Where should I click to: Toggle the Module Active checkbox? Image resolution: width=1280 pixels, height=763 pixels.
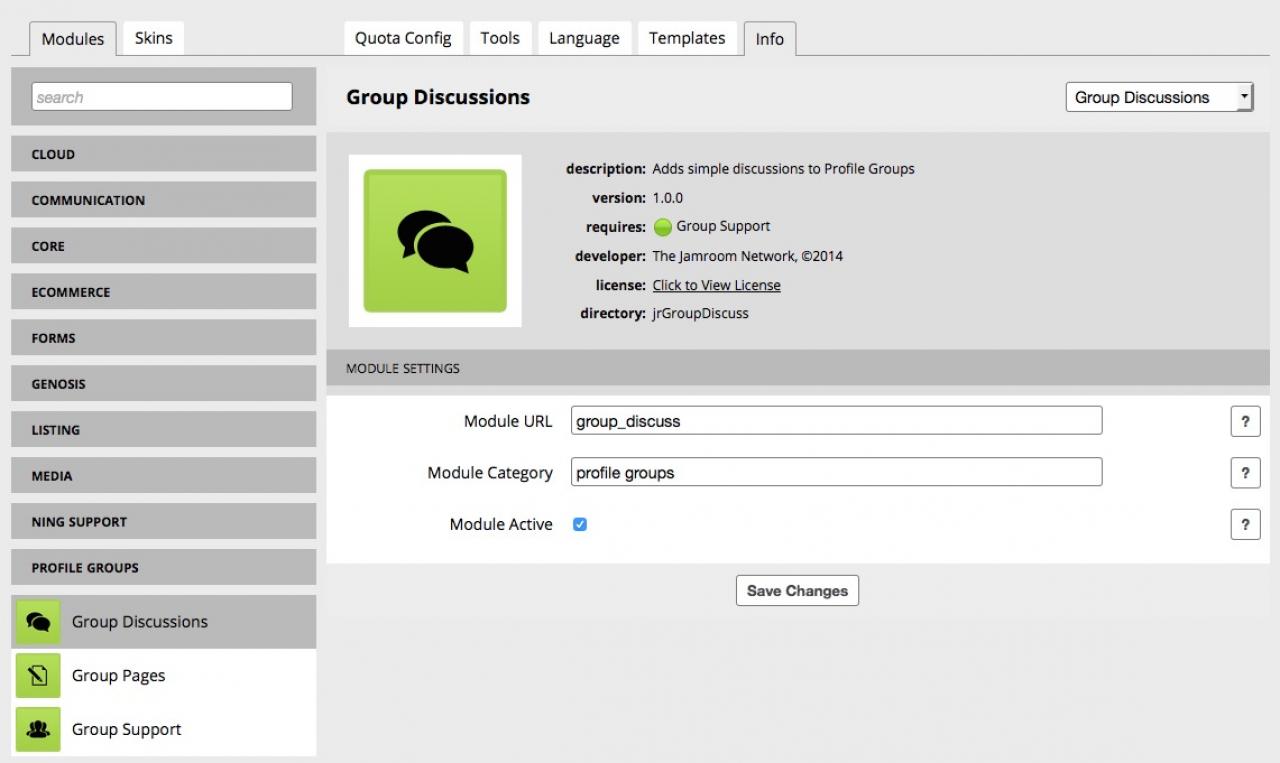580,524
